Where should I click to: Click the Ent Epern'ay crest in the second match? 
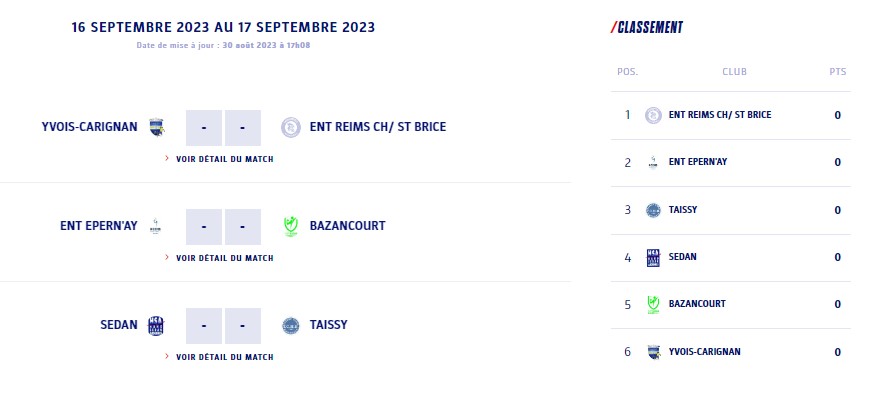156,226
